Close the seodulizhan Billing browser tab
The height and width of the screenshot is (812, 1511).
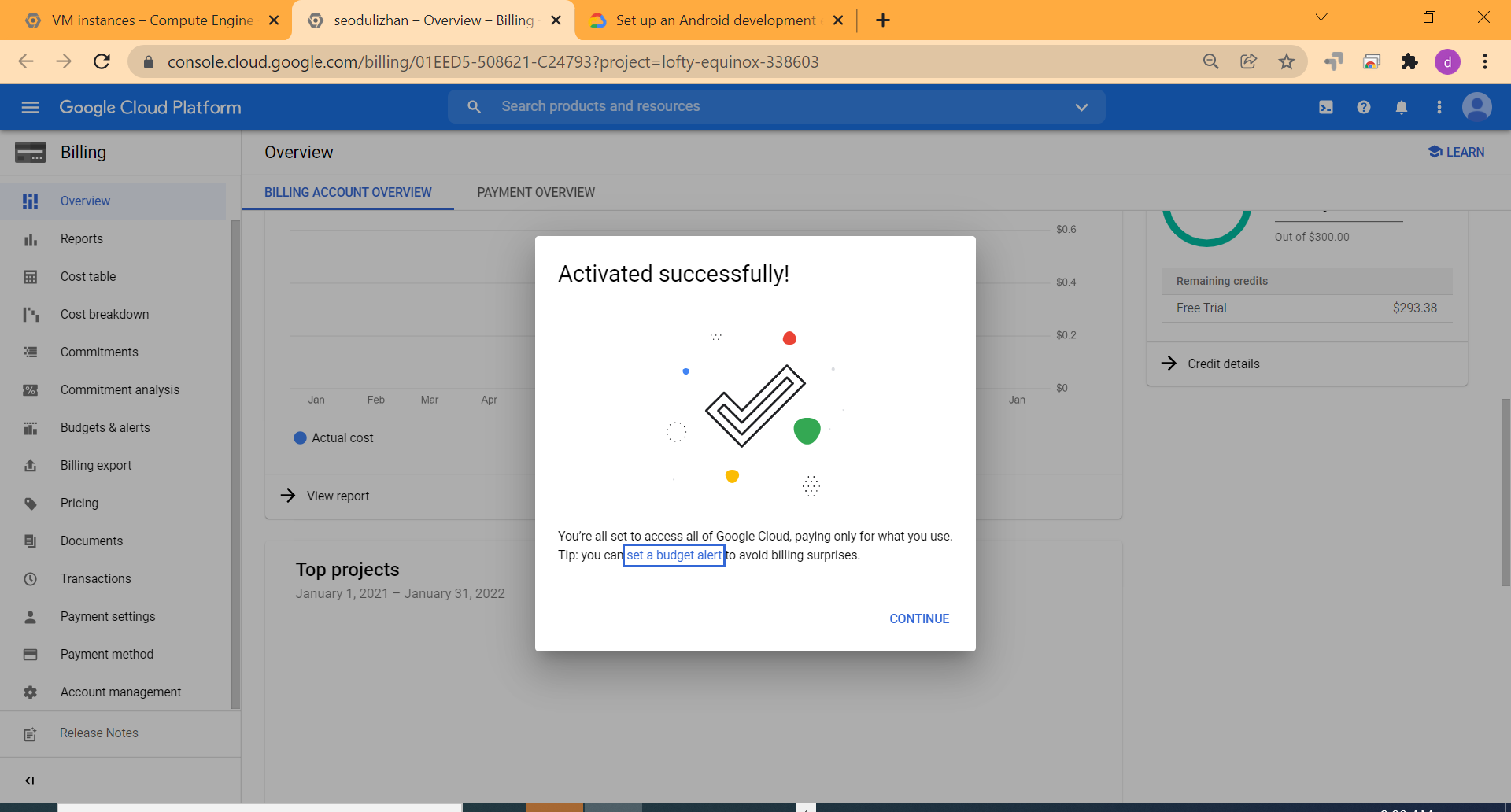[556, 20]
